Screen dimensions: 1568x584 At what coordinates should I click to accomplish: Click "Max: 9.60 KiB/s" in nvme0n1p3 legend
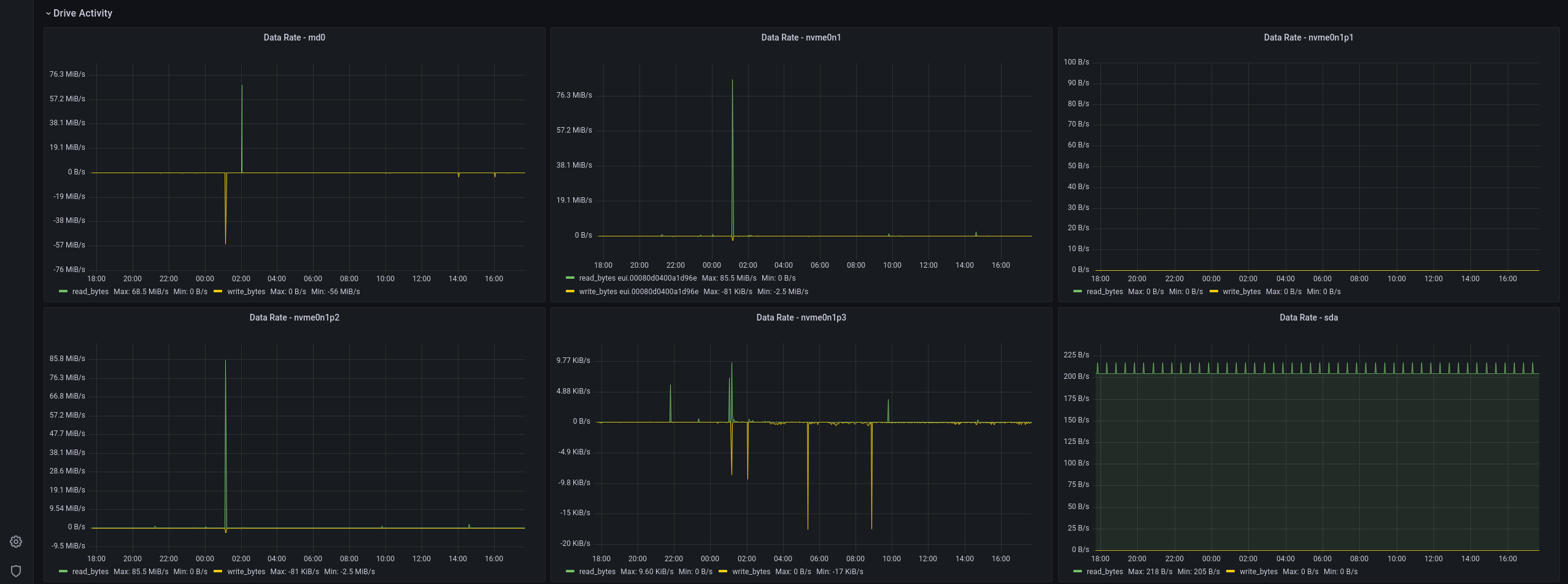tap(647, 572)
